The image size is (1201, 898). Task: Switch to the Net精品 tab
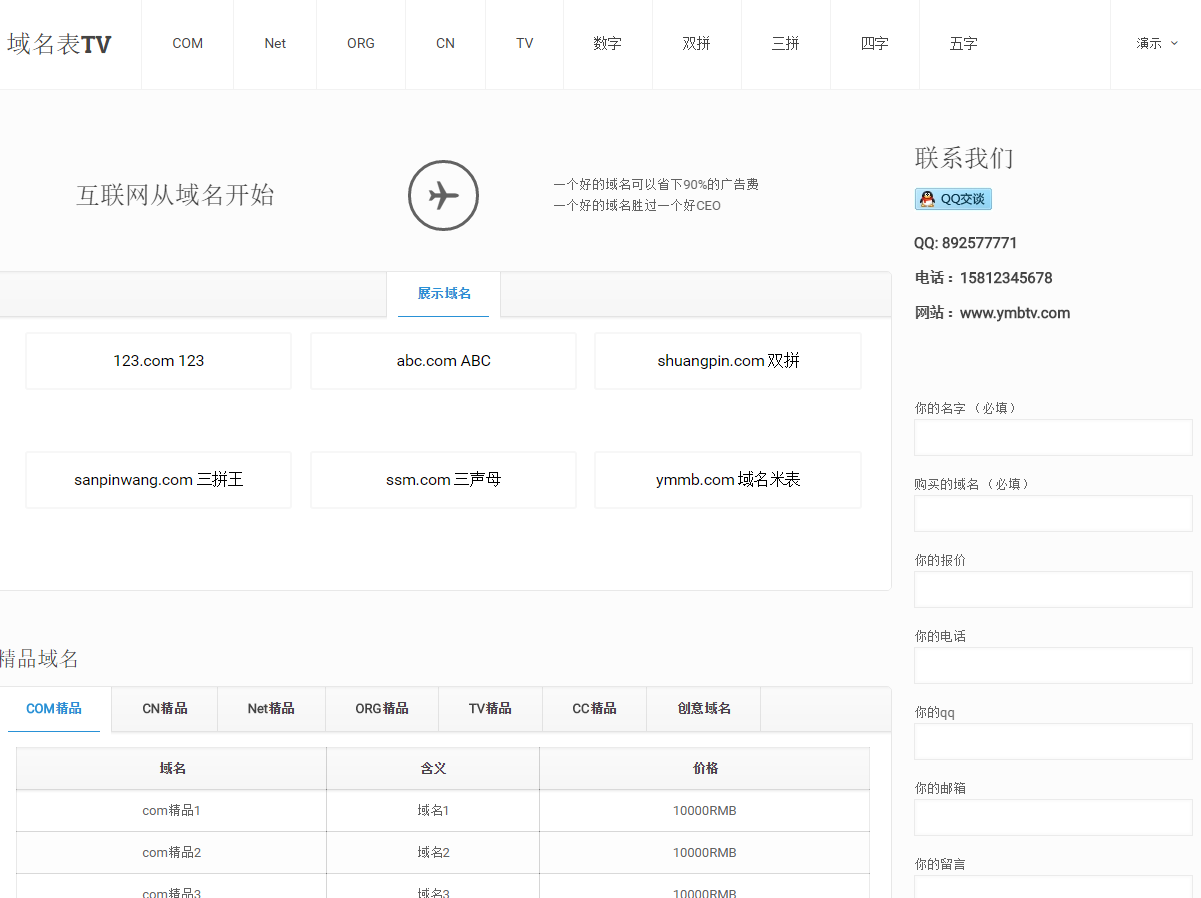pos(271,709)
